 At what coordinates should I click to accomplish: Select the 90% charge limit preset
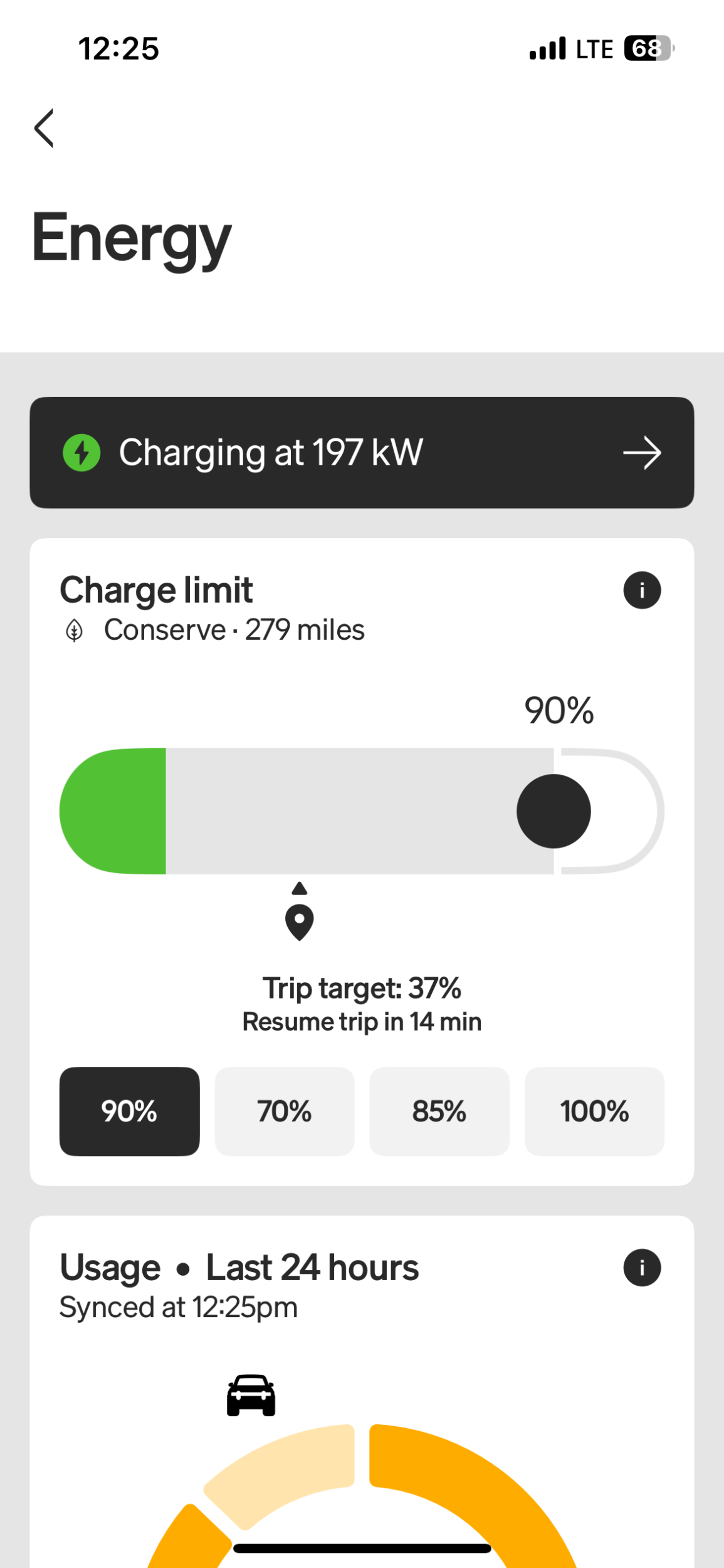(x=130, y=1111)
